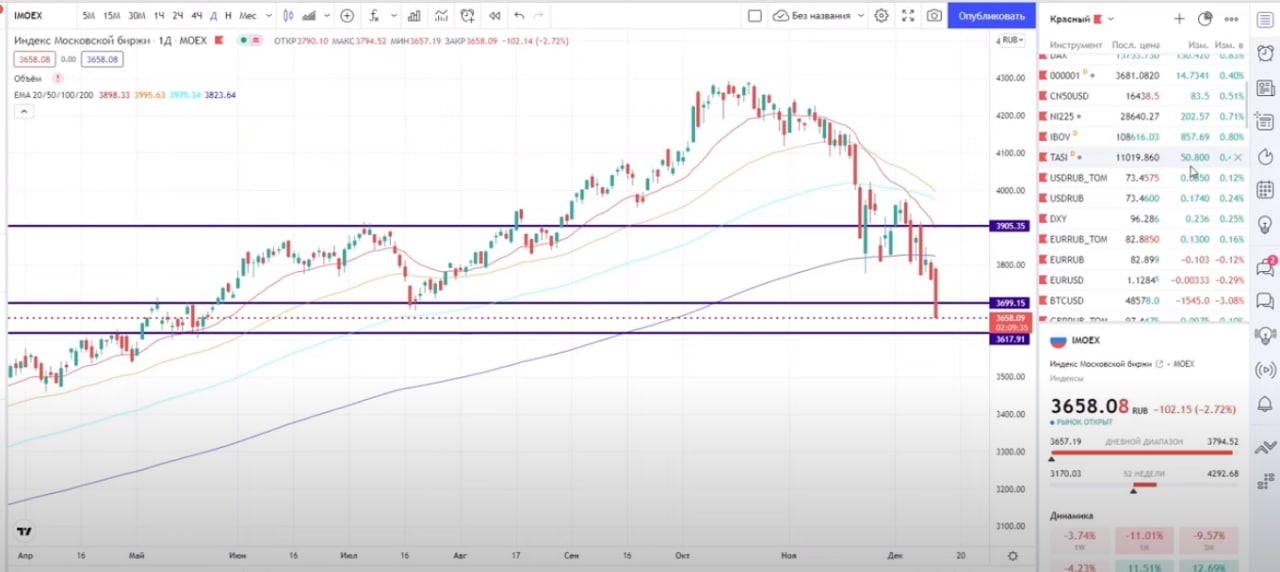This screenshot has height=572, width=1280.
Task: Select the 15M timeframe
Action: point(112,16)
